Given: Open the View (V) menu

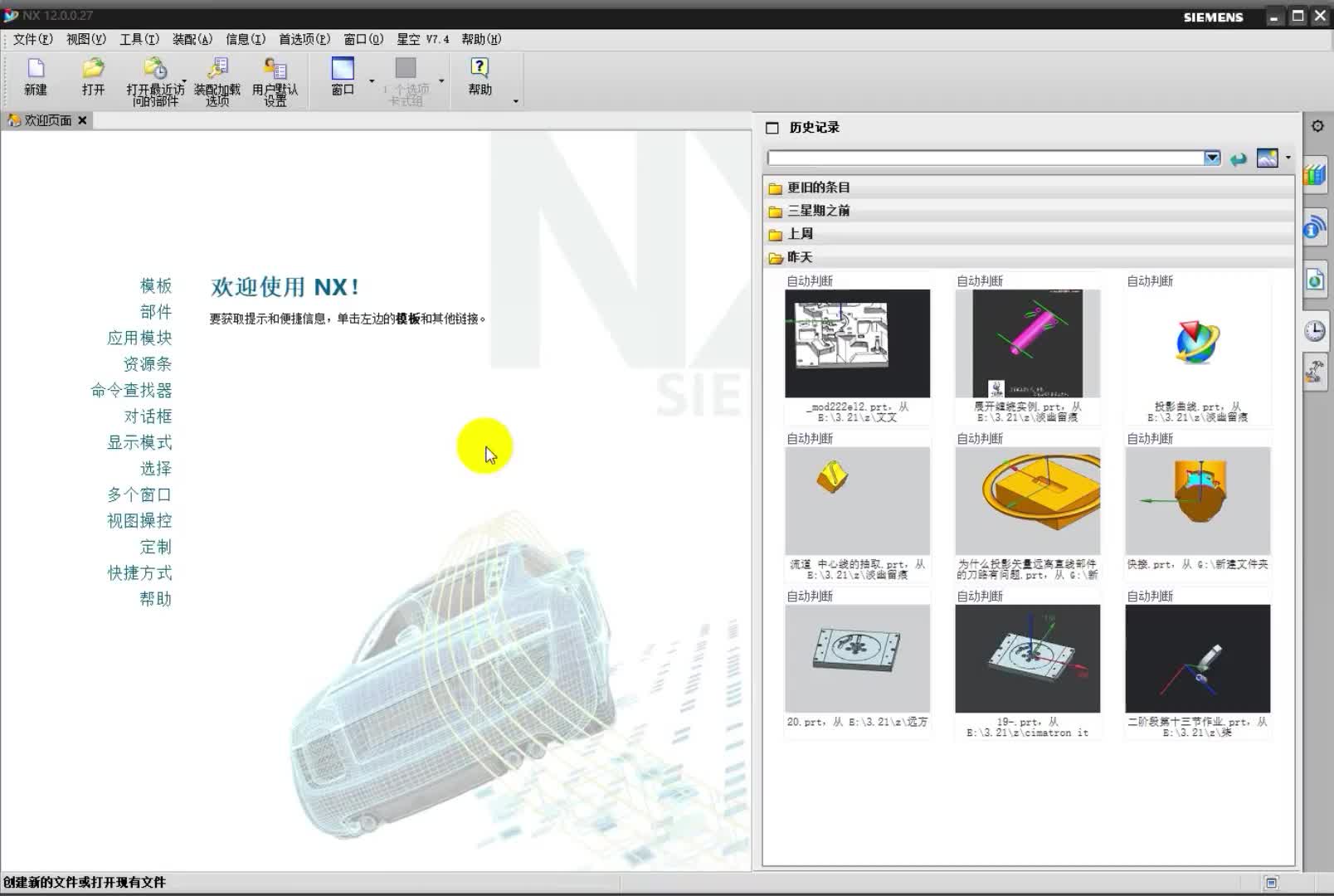Looking at the screenshot, I should (x=86, y=39).
